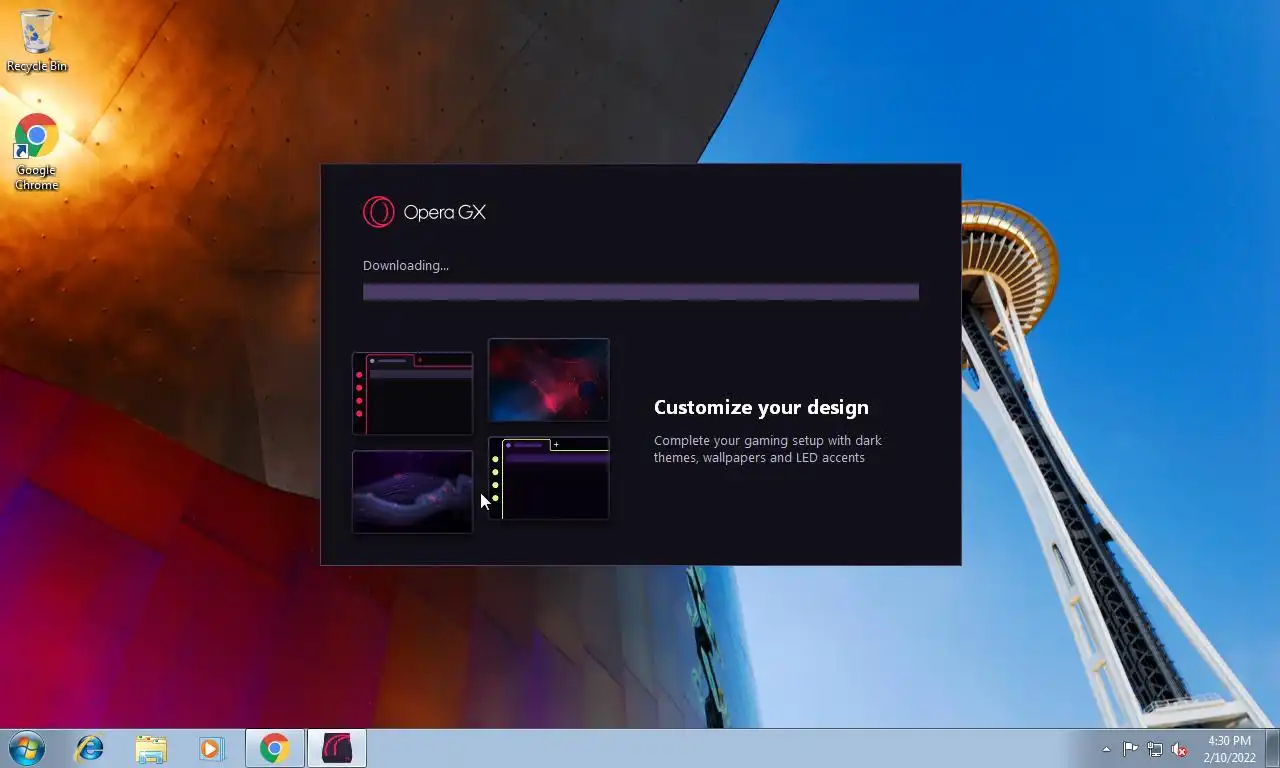
Task: Open Windows Media Player from the taskbar
Action: (x=211, y=748)
